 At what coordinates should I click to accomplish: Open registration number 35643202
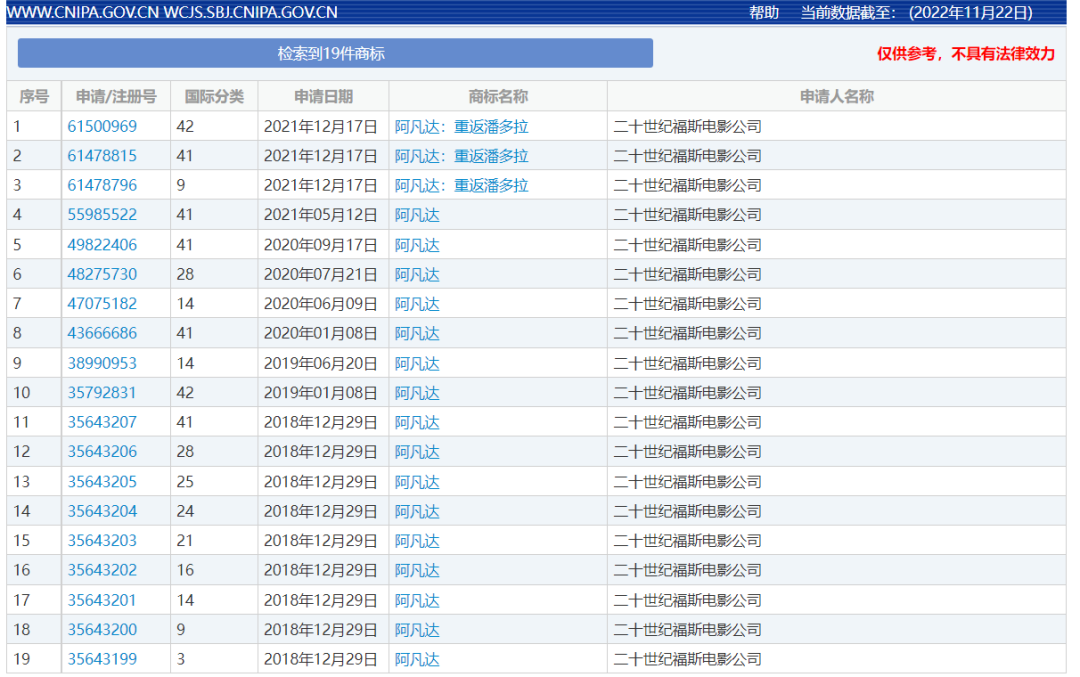[102, 570]
